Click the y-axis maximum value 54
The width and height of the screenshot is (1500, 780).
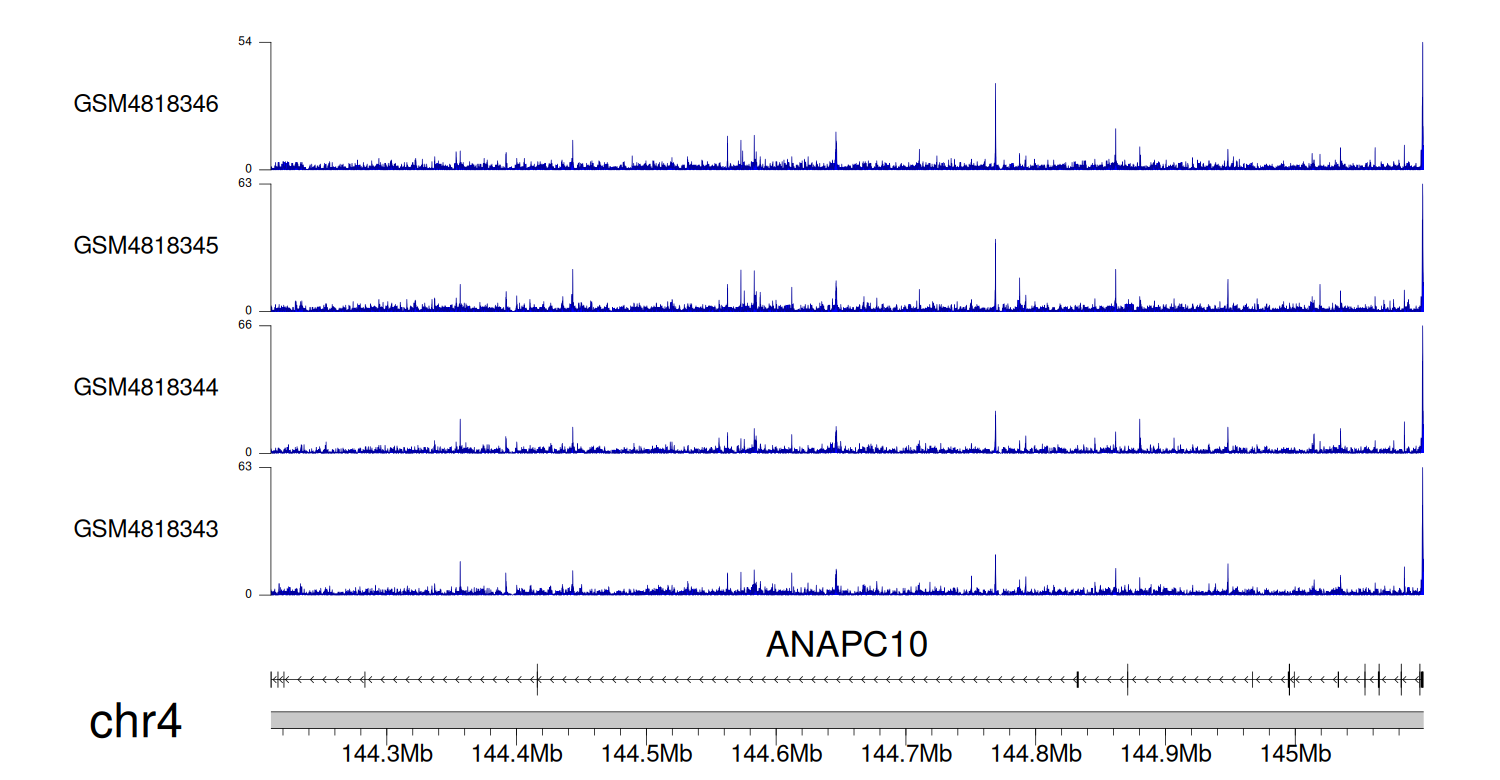245,42
